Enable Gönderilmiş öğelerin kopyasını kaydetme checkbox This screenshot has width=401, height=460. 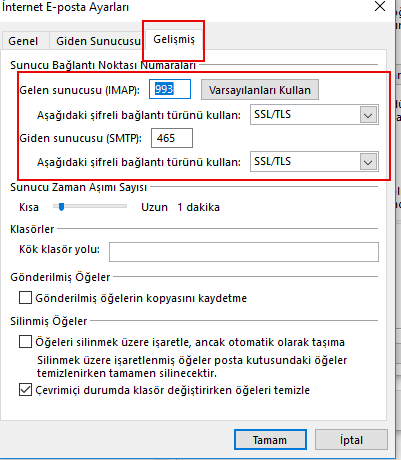25,298
